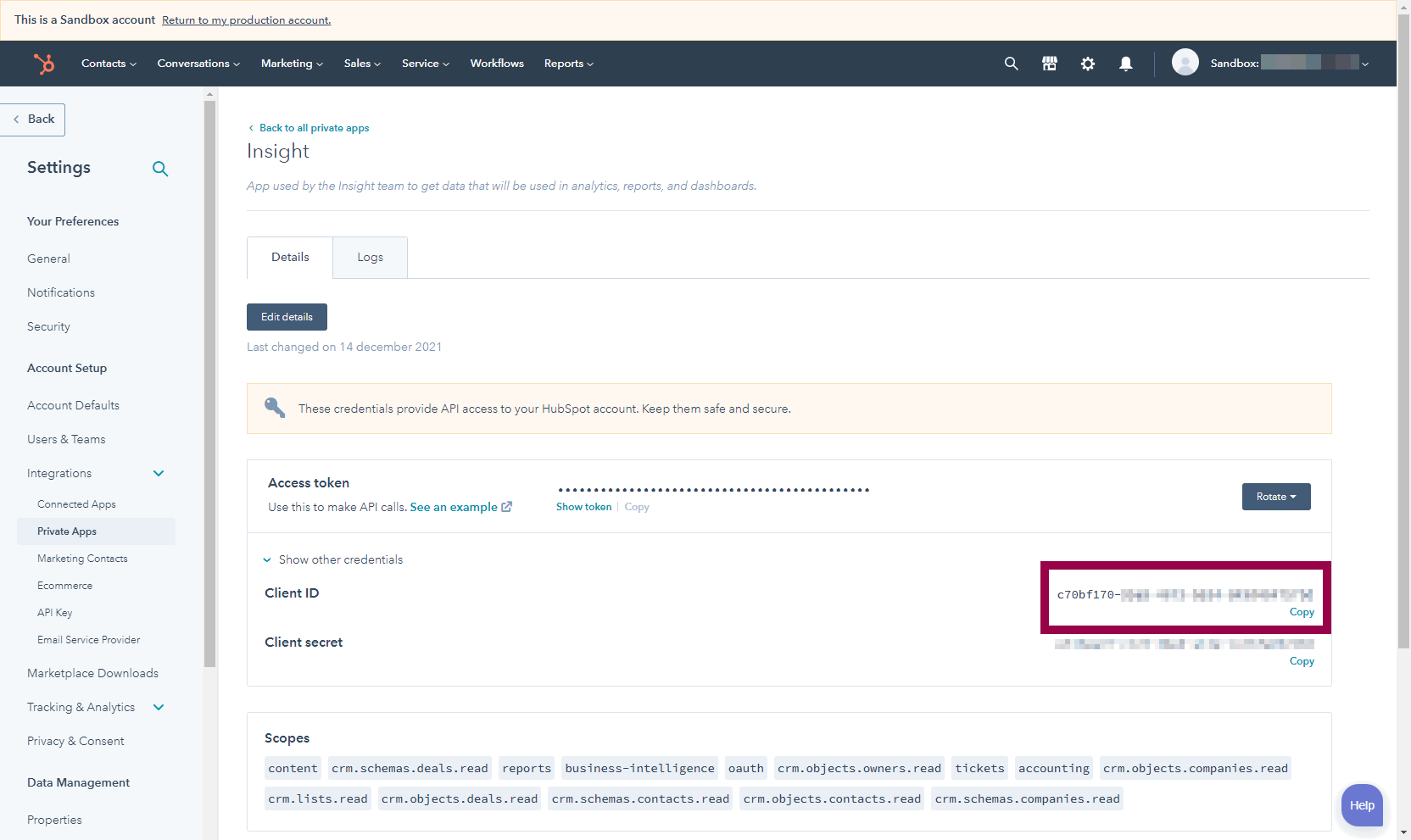Click the Edit details button

(287, 317)
